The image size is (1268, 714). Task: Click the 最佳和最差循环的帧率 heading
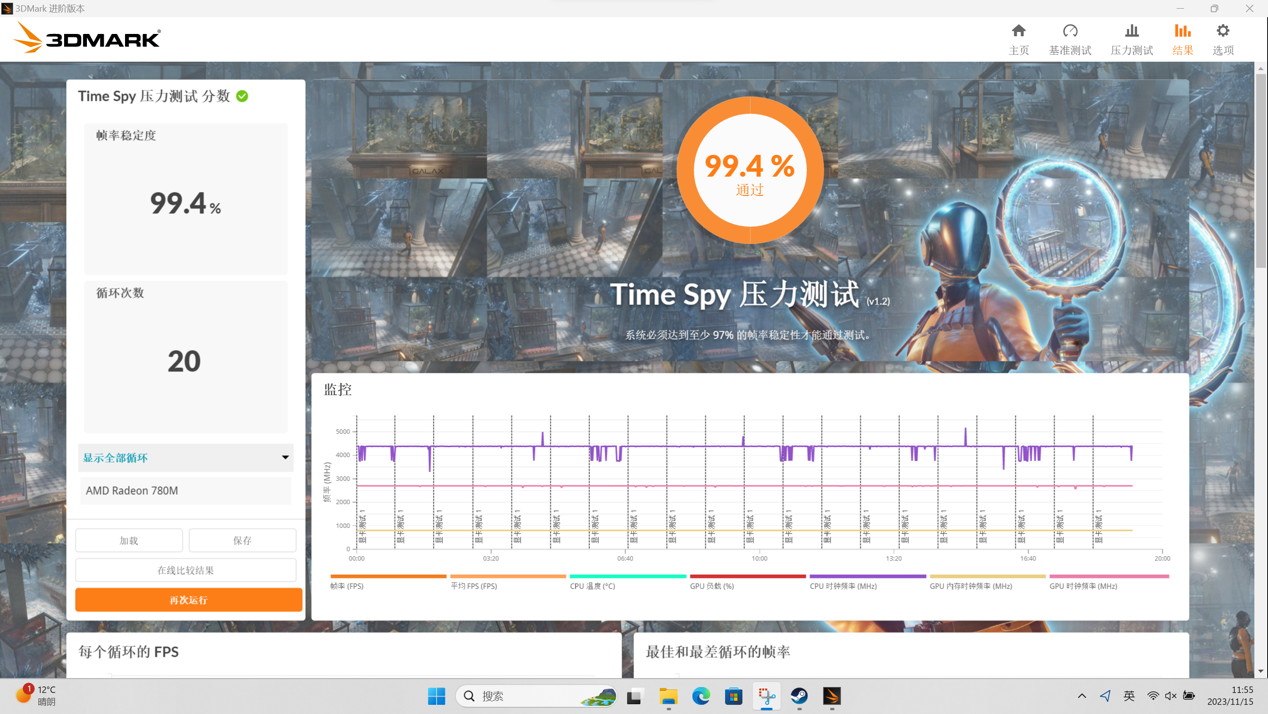[x=718, y=651]
